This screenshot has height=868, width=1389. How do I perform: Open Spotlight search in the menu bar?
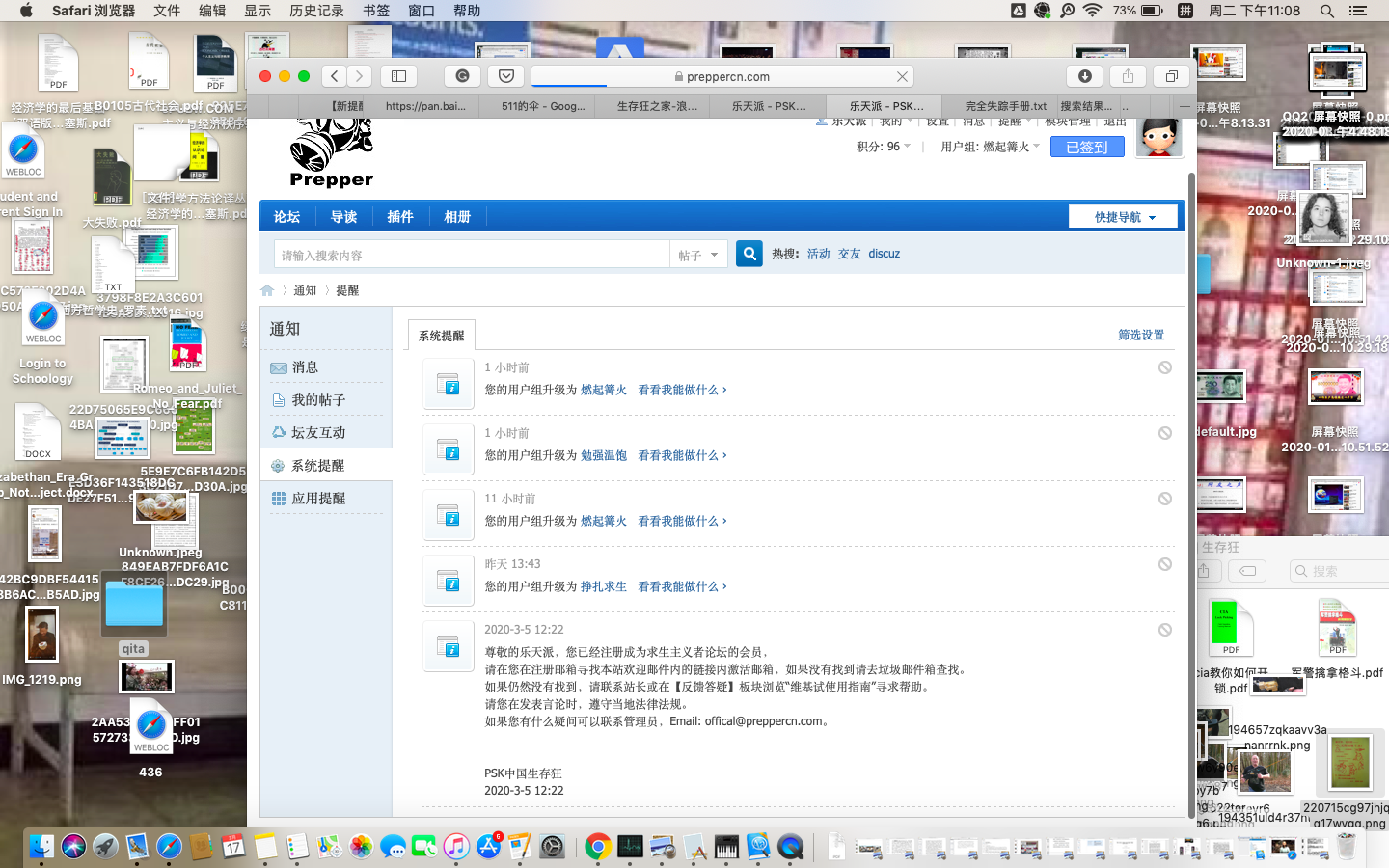click(x=1327, y=11)
